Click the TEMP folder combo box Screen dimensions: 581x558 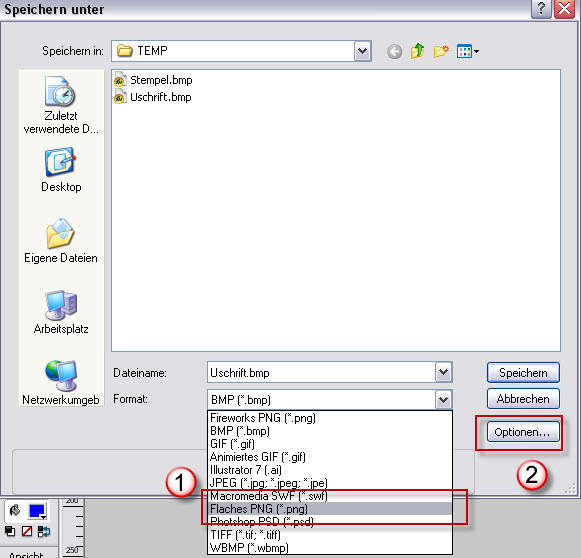coord(241,51)
